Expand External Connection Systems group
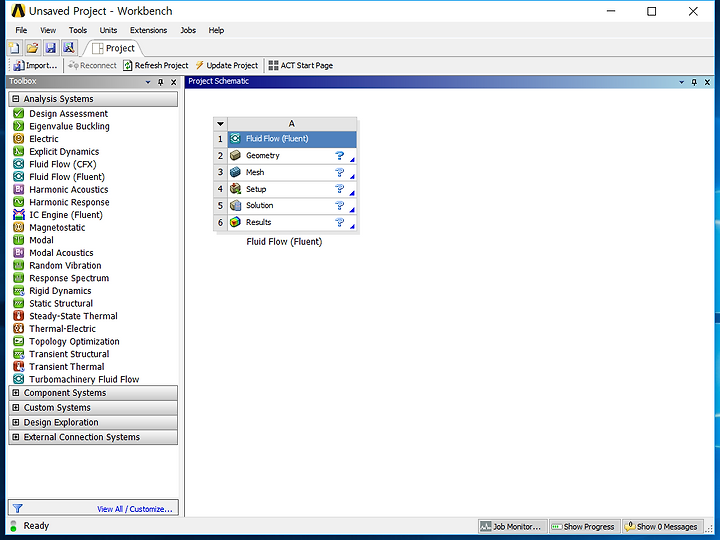Viewport: 720px width, 540px height. click(16, 437)
